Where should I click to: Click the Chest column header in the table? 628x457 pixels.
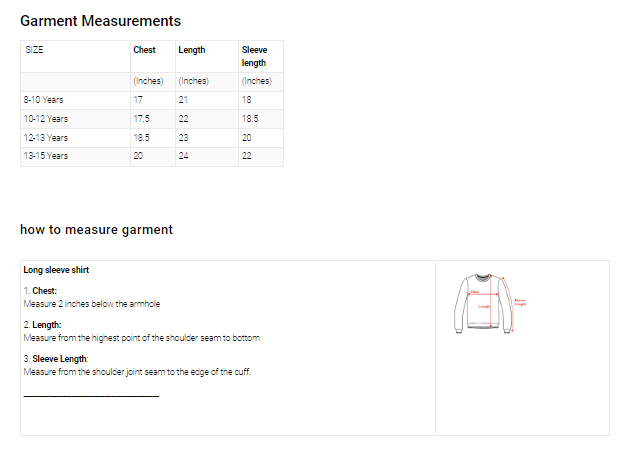click(145, 50)
